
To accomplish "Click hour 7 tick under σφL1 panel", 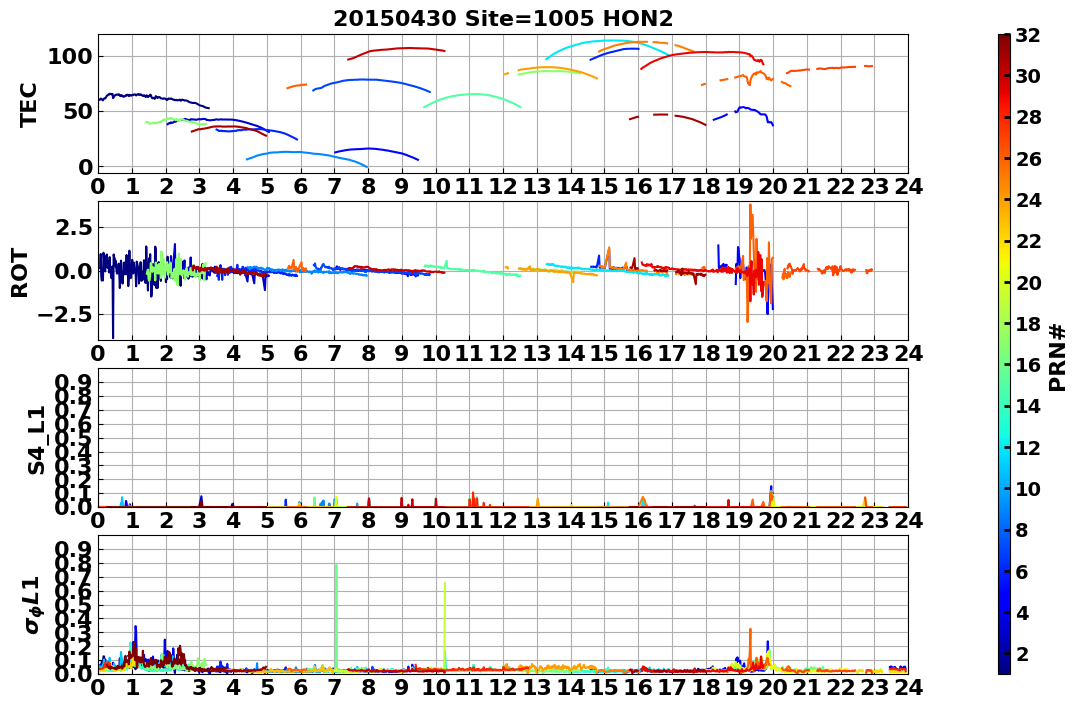I will click(x=335, y=687).
